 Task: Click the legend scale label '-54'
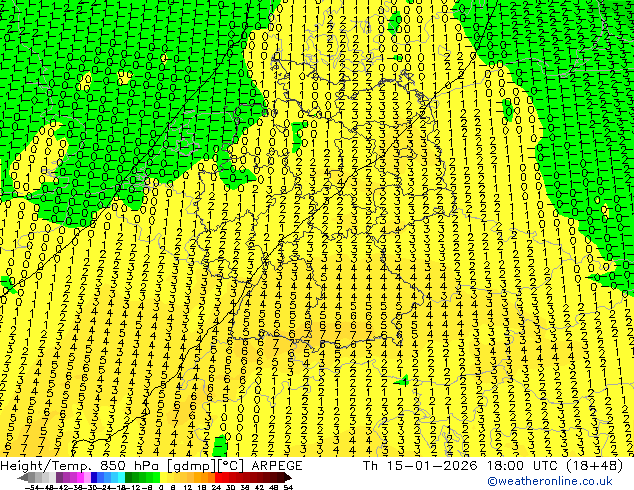pos(32,487)
